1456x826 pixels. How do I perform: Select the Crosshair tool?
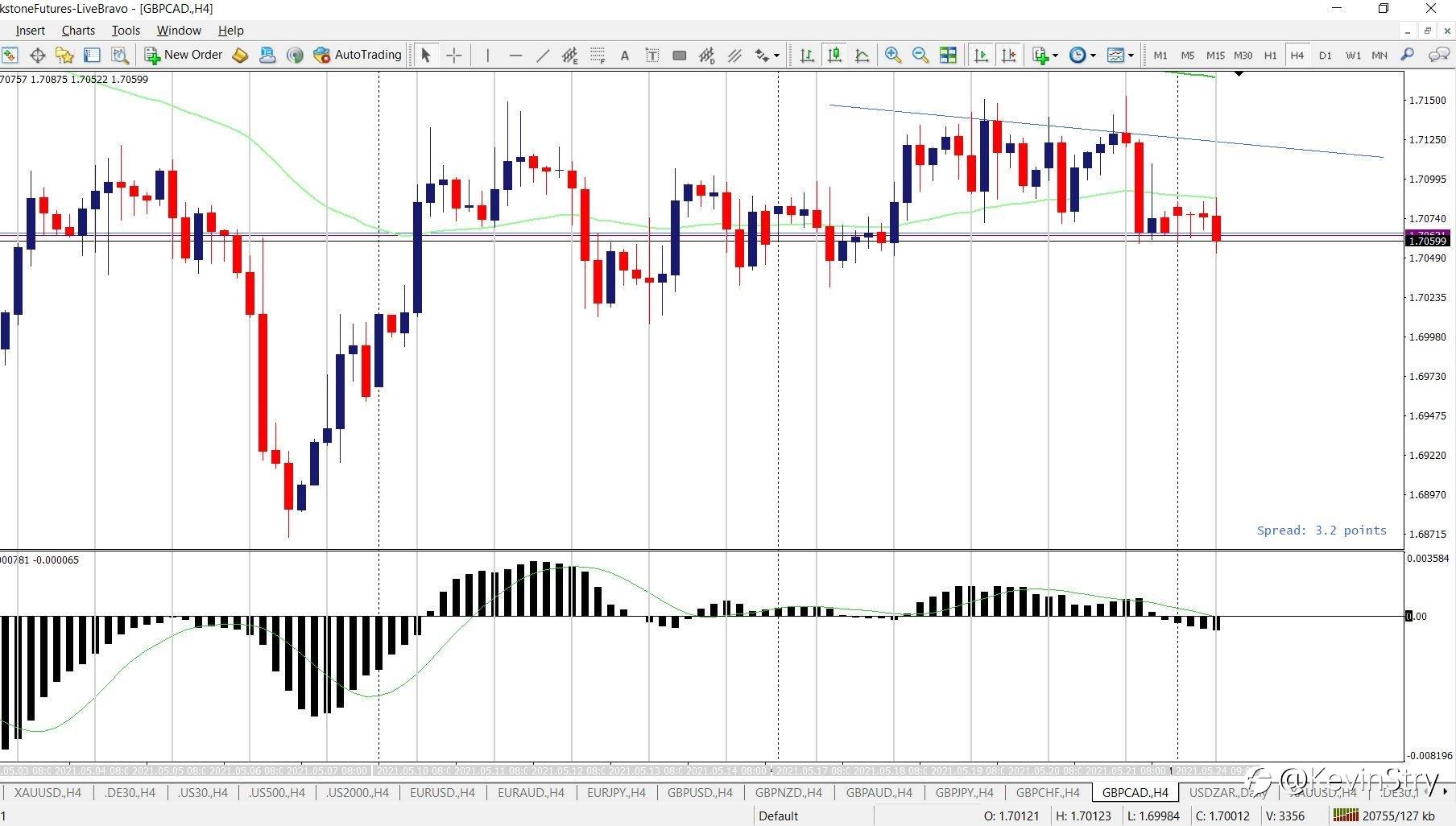(x=454, y=55)
